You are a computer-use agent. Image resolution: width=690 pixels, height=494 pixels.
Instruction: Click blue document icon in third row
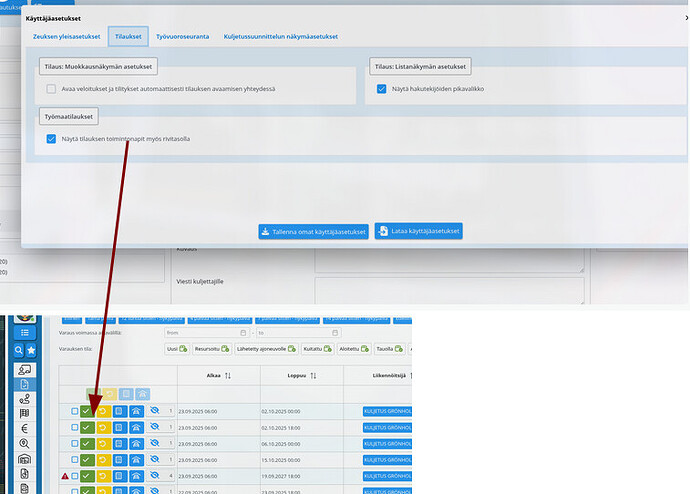click(119, 443)
